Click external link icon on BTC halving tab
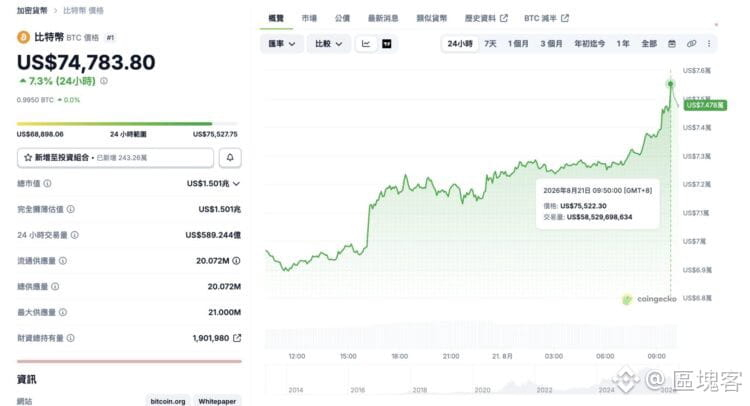This screenshot has height=406, width=750. click(565, 18)
